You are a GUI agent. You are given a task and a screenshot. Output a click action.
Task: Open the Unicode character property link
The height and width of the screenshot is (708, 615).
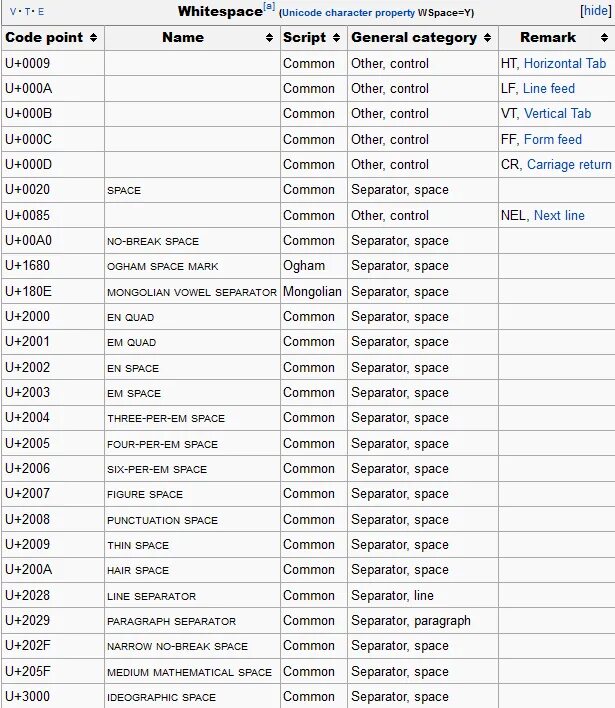click(348, 13)
